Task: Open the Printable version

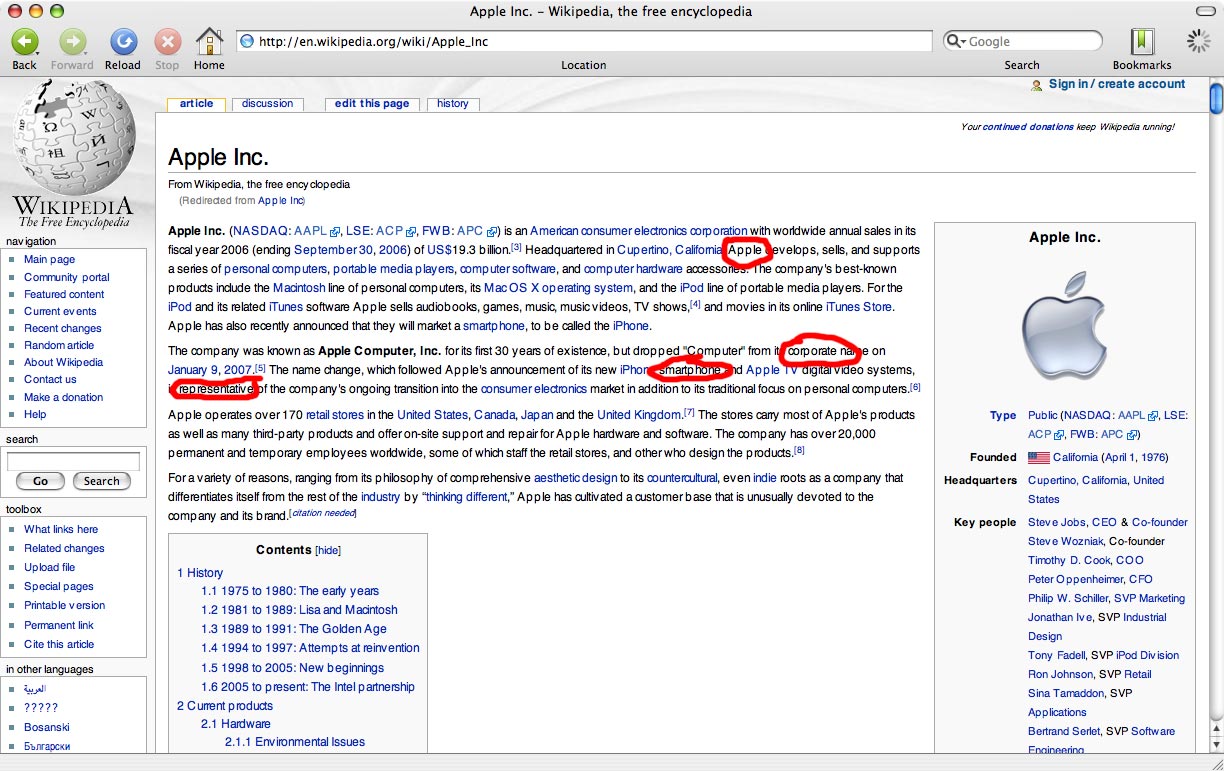Action: pos(64,605)
